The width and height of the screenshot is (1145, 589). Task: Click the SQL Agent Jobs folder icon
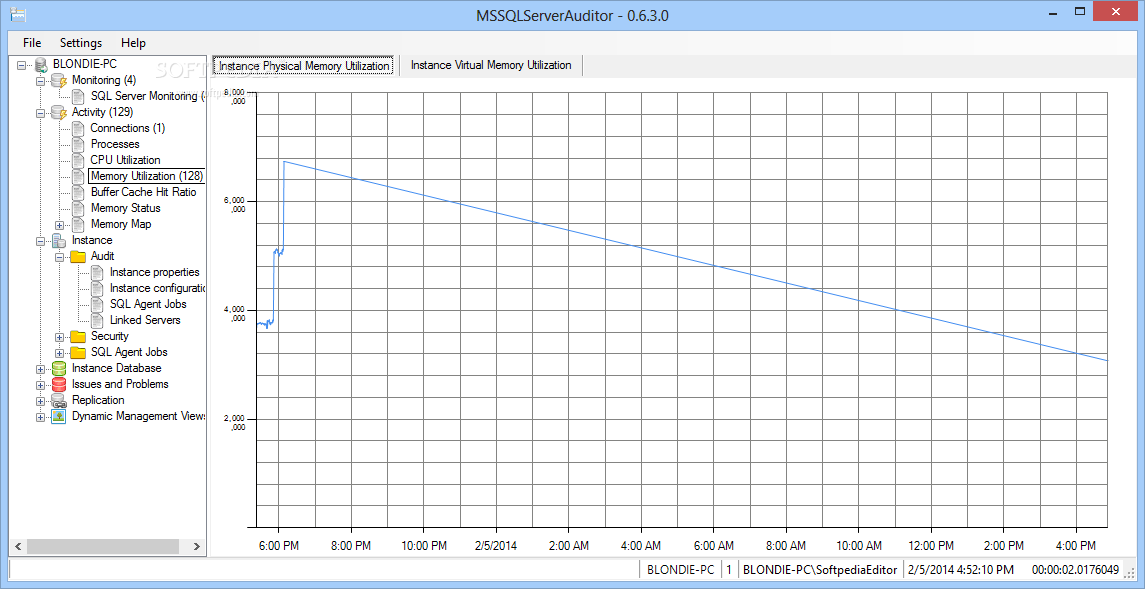[78, 353]
